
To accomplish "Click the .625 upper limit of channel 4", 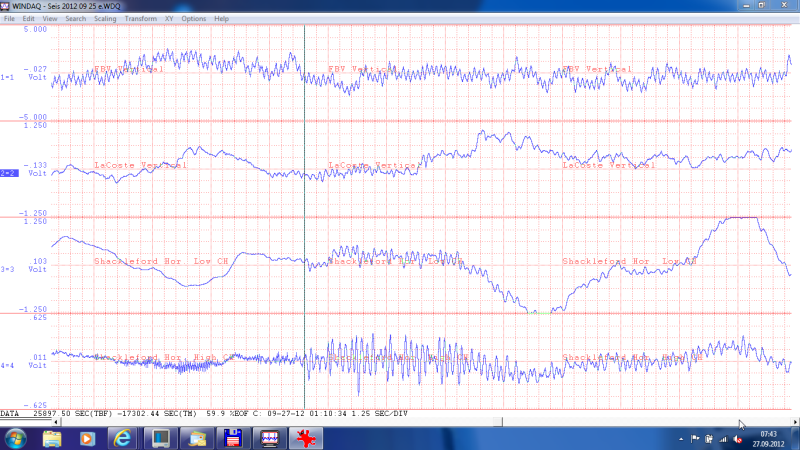I will tap(39, 318).
